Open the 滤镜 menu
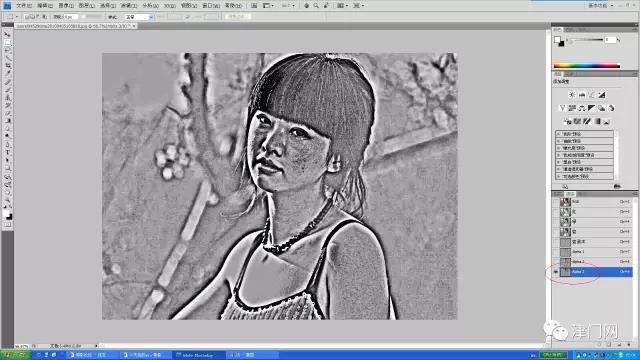Screen dimensions: 640x360 tap(129, 6)
